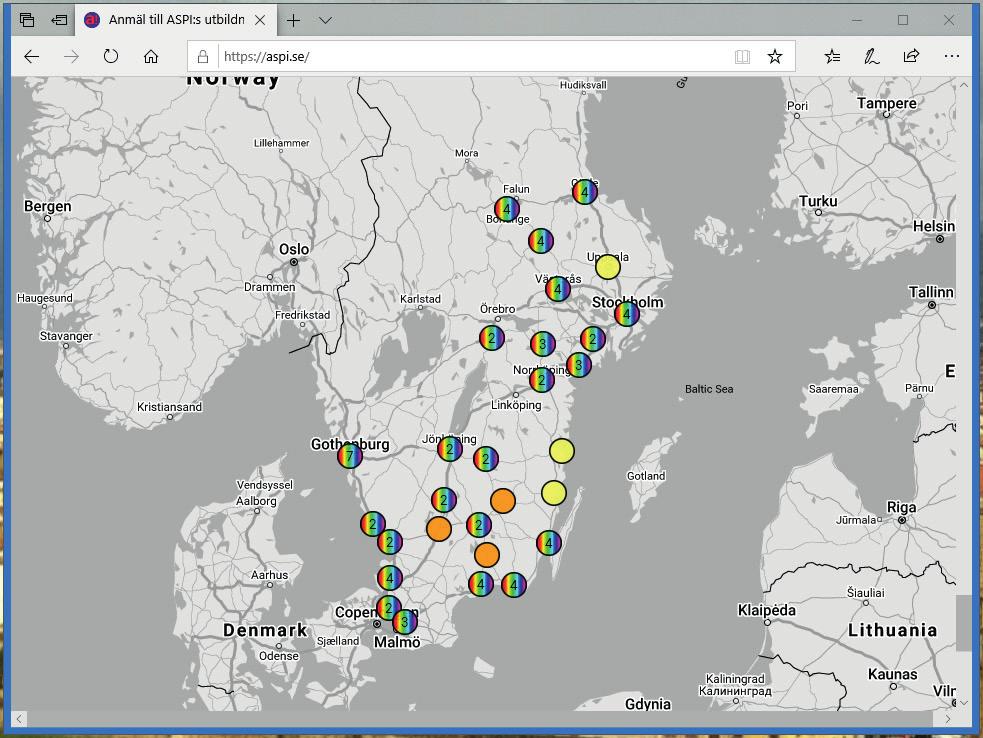This screenshot has width=983, height=738.
Task: Open the Settings and more menu
Action: [951, 56]
